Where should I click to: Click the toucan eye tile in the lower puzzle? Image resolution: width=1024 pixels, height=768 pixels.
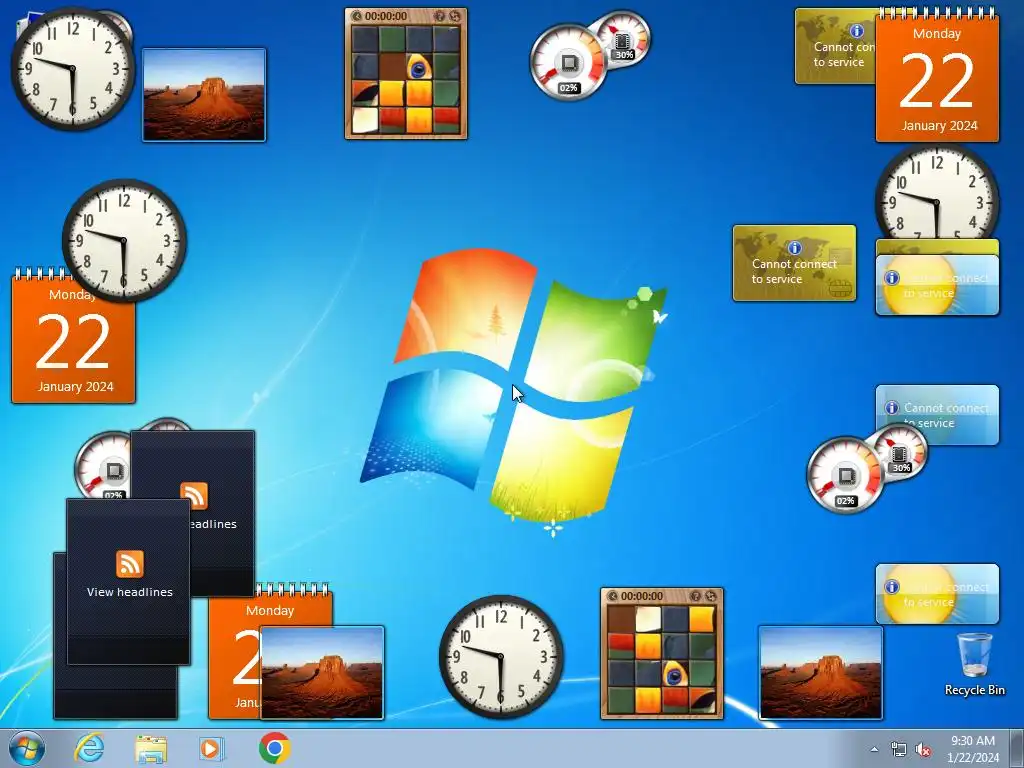pos(674,673)
